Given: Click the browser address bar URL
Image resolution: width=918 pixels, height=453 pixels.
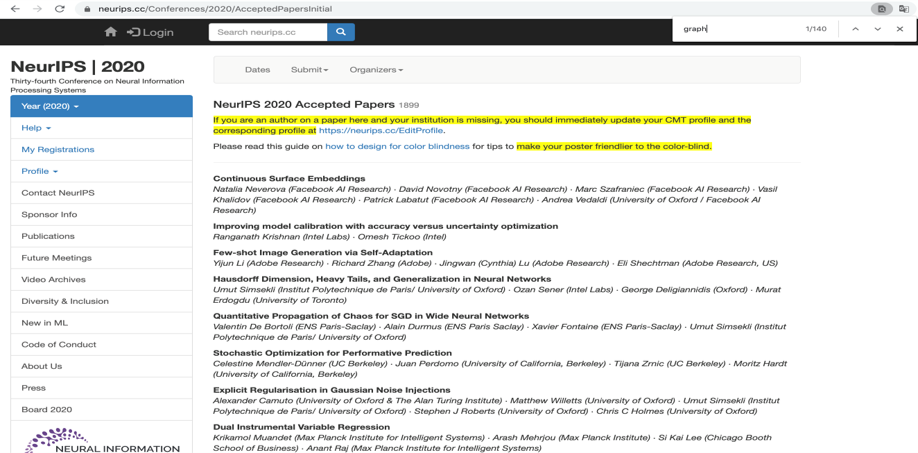Looking at the screenshot, I should [x=213, y=9].
